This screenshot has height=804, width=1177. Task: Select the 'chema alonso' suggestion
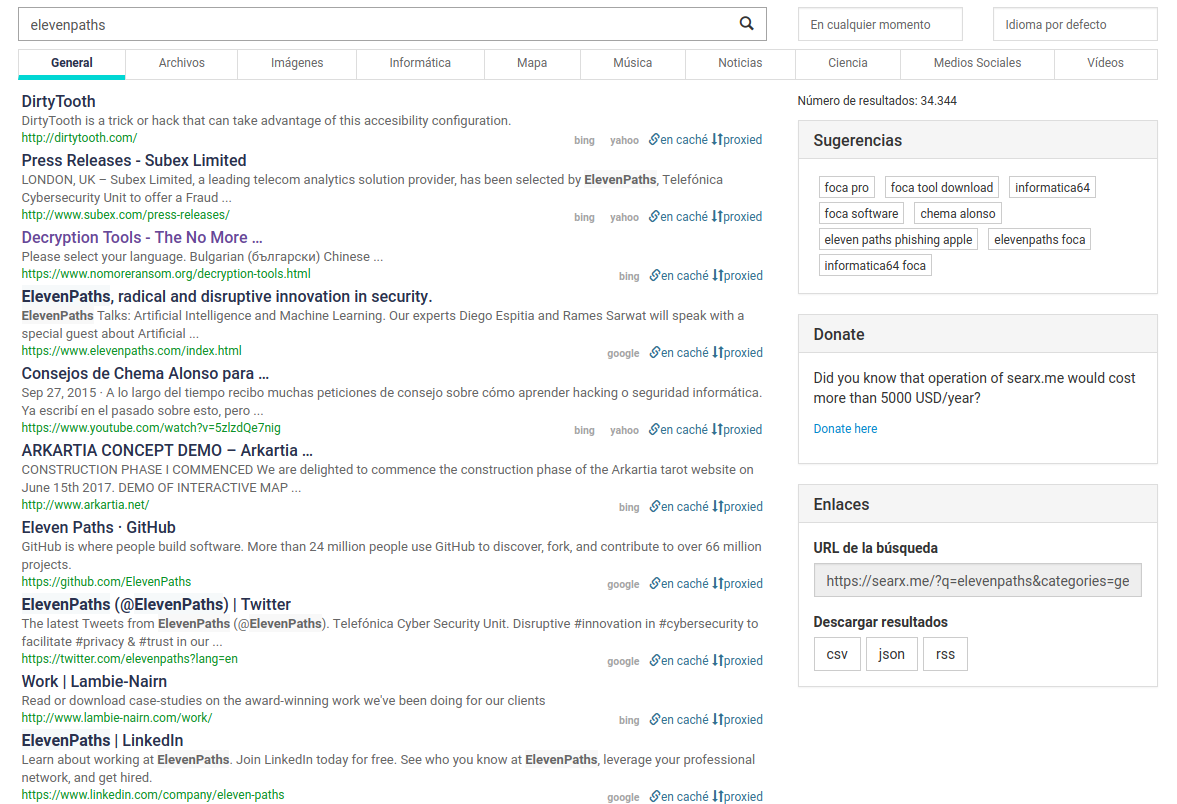957,214
